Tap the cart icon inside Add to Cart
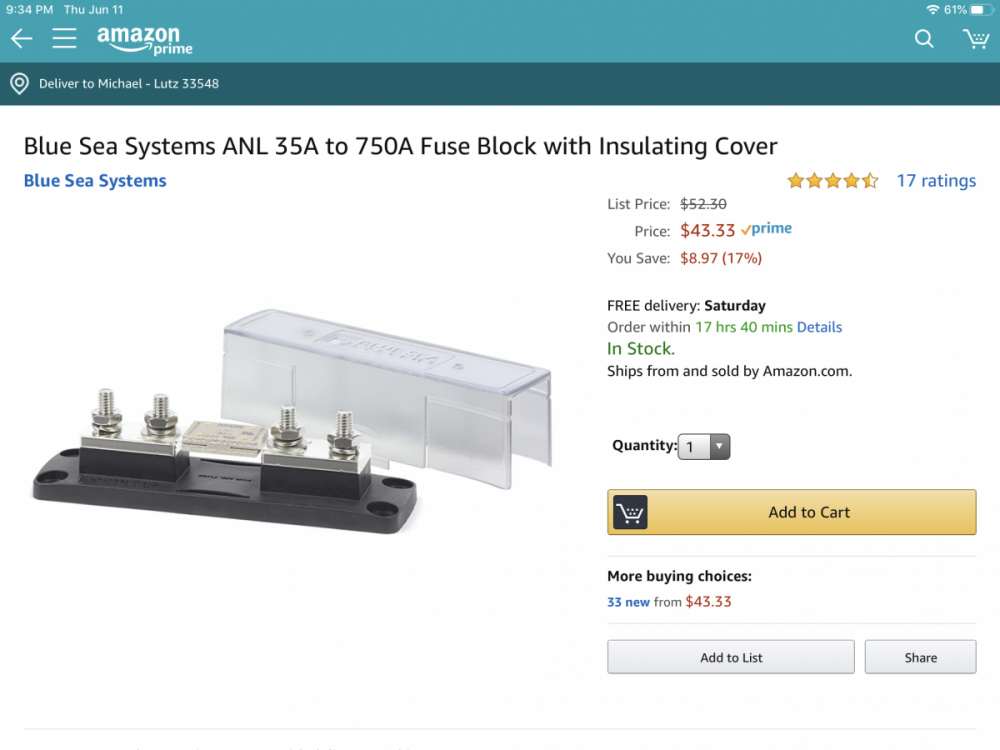The height and width of the screenshot is (750, 1000). coord(630,513)
